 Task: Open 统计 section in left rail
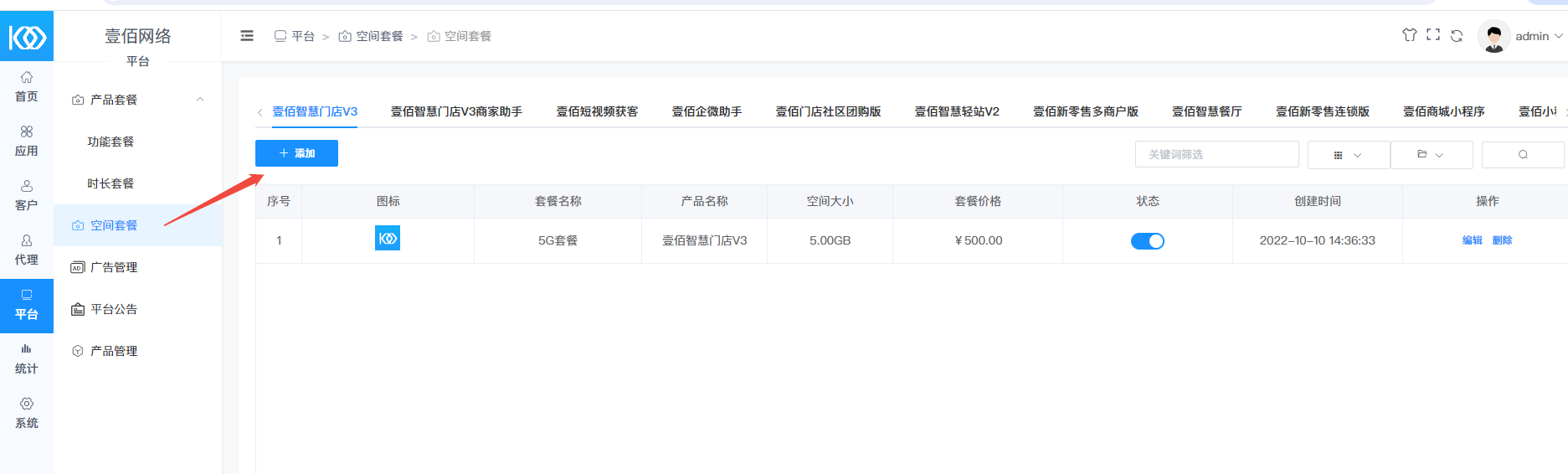click(x=27, y=358)
